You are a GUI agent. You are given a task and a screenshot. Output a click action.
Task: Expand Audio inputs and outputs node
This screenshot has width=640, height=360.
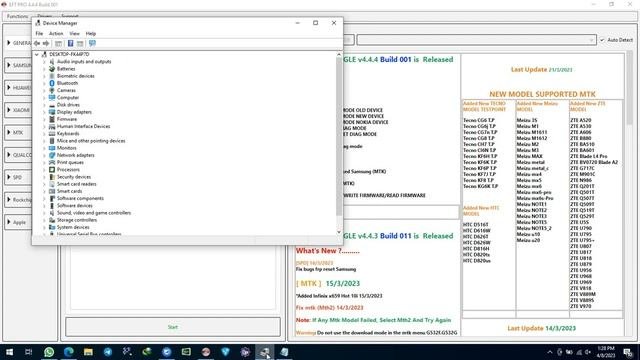click(44, 62)
